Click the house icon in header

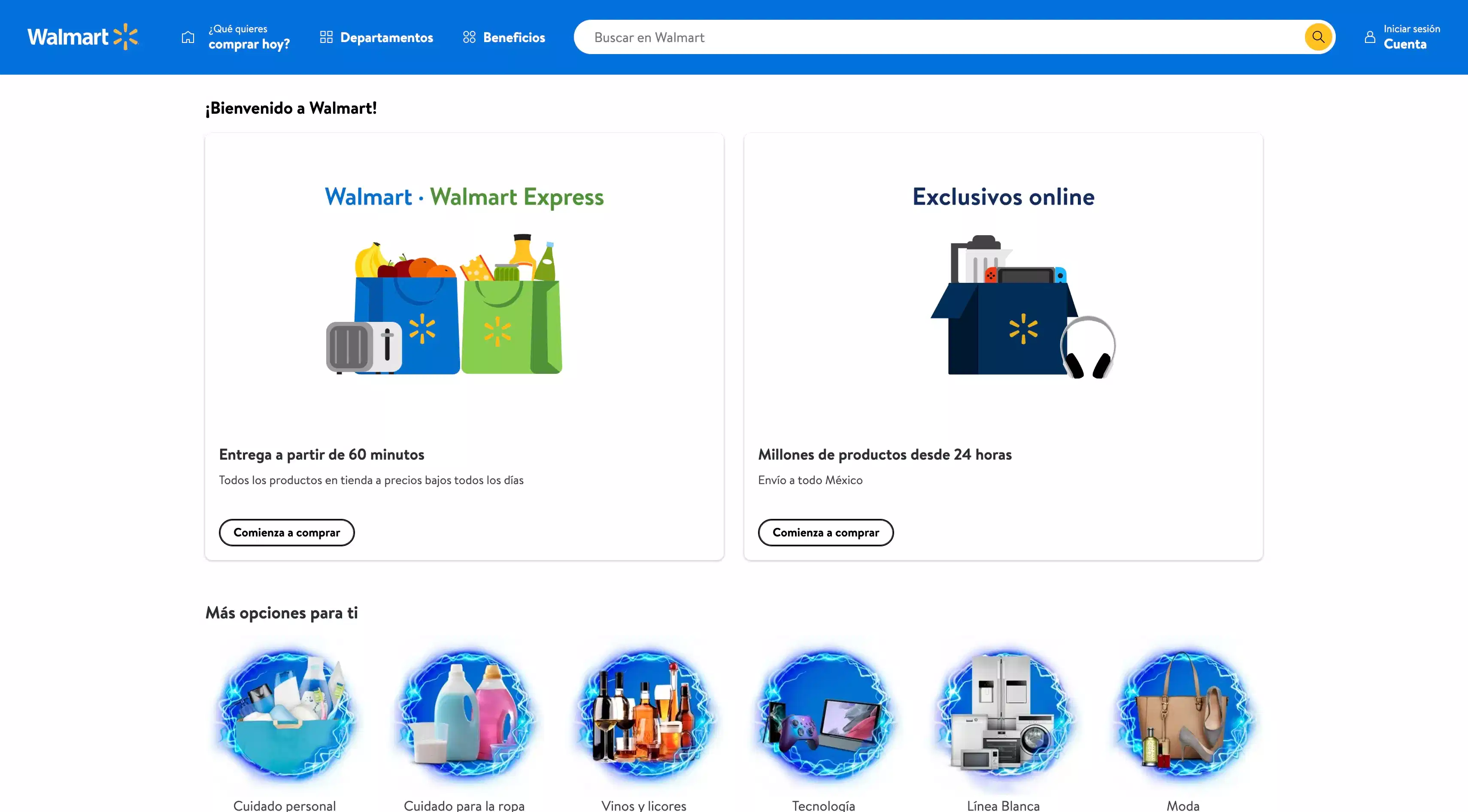coord(188,37)
